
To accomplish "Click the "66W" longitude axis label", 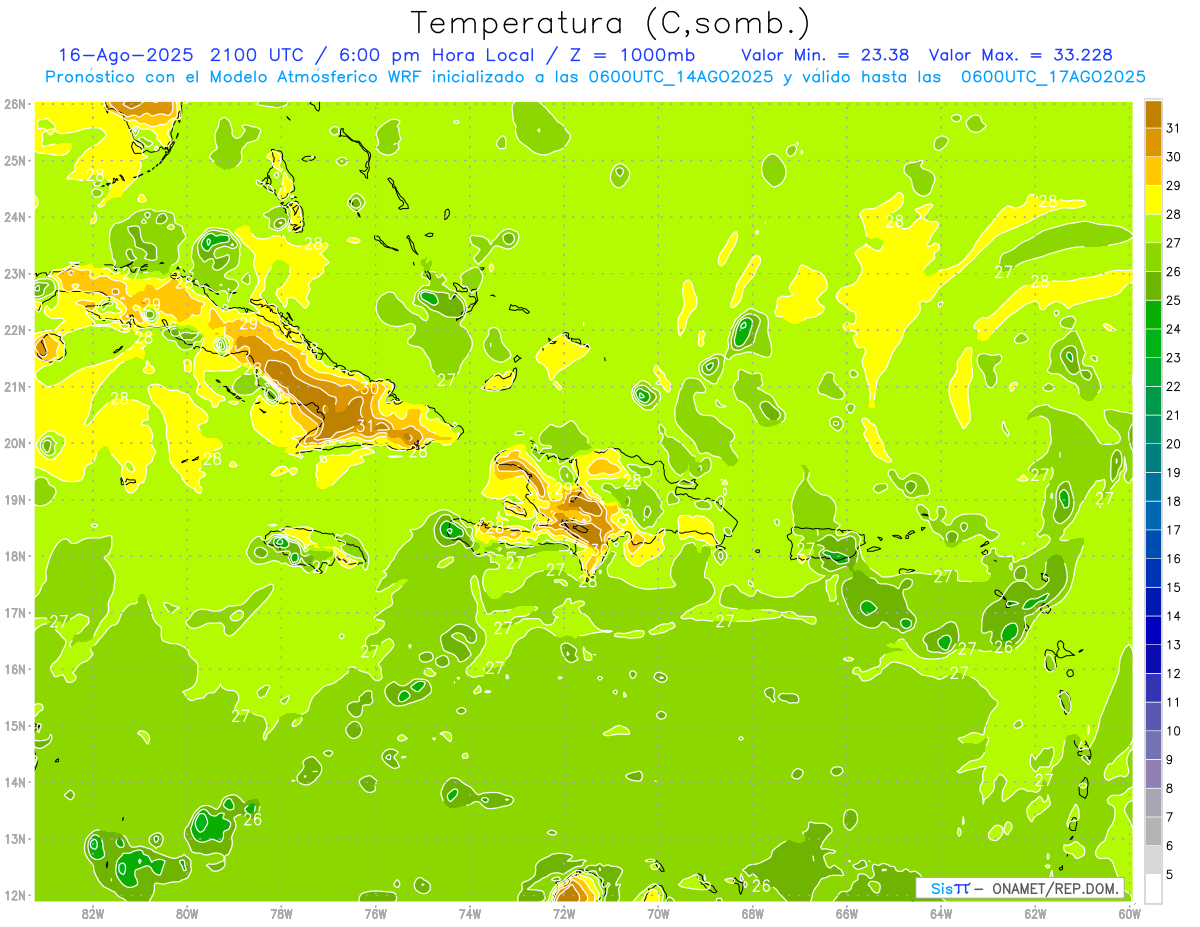I will (846, 914).
